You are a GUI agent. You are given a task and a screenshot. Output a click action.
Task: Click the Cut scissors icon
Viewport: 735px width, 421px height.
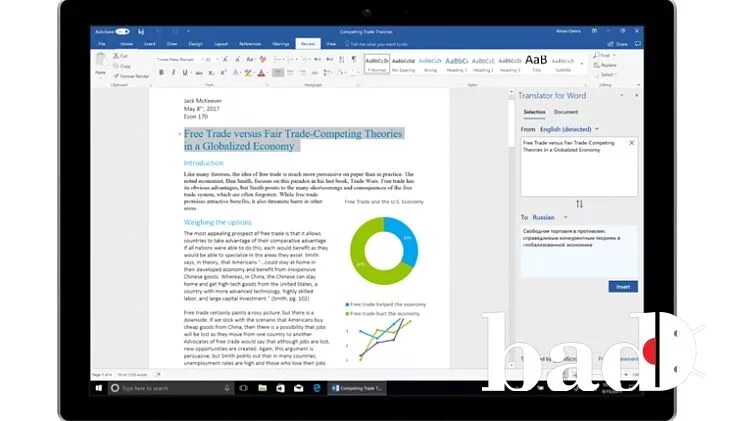(116, 55)
